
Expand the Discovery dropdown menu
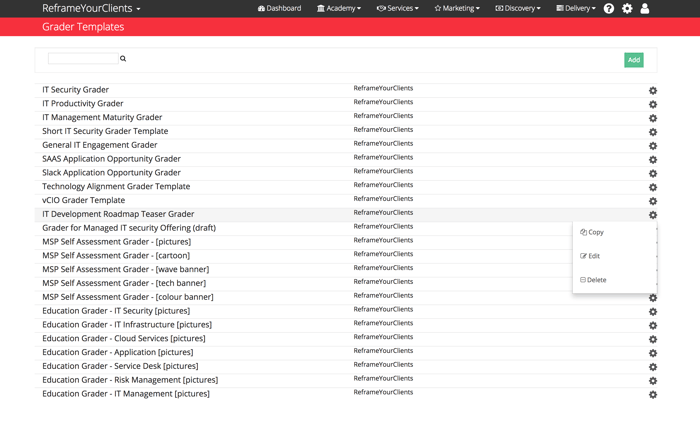[518, 8]
